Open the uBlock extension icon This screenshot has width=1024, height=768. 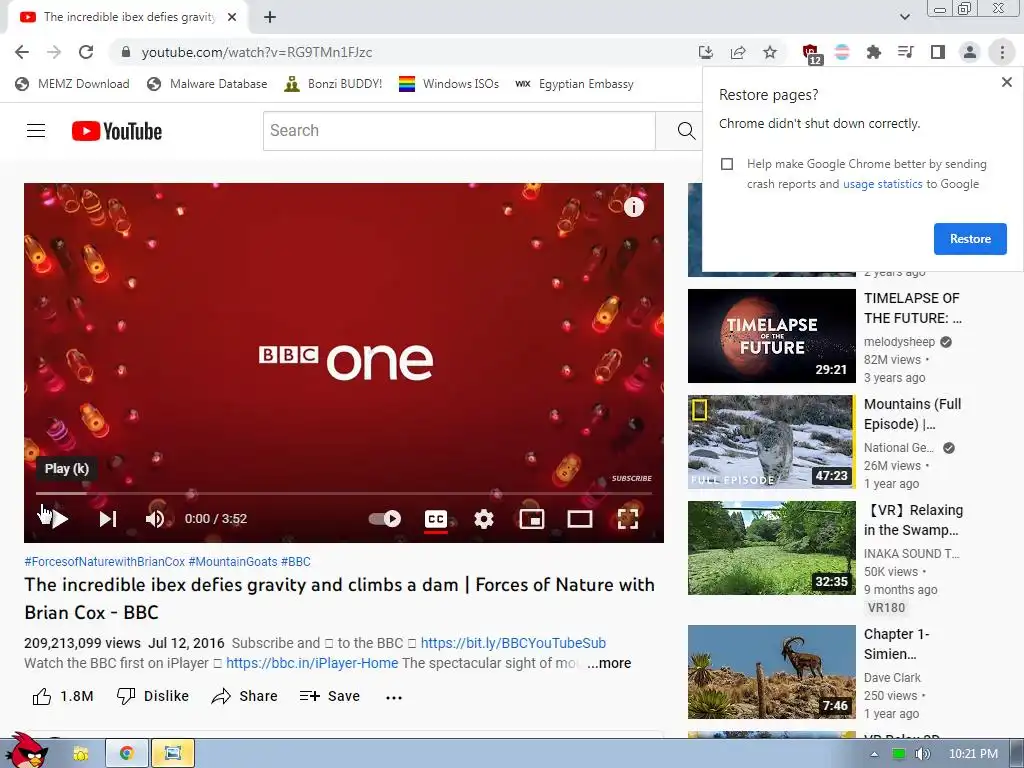(x=810, y=53)
